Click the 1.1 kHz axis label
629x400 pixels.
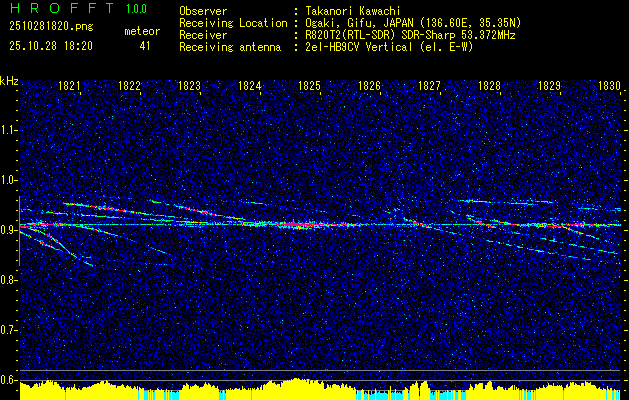tap(8, 130)
